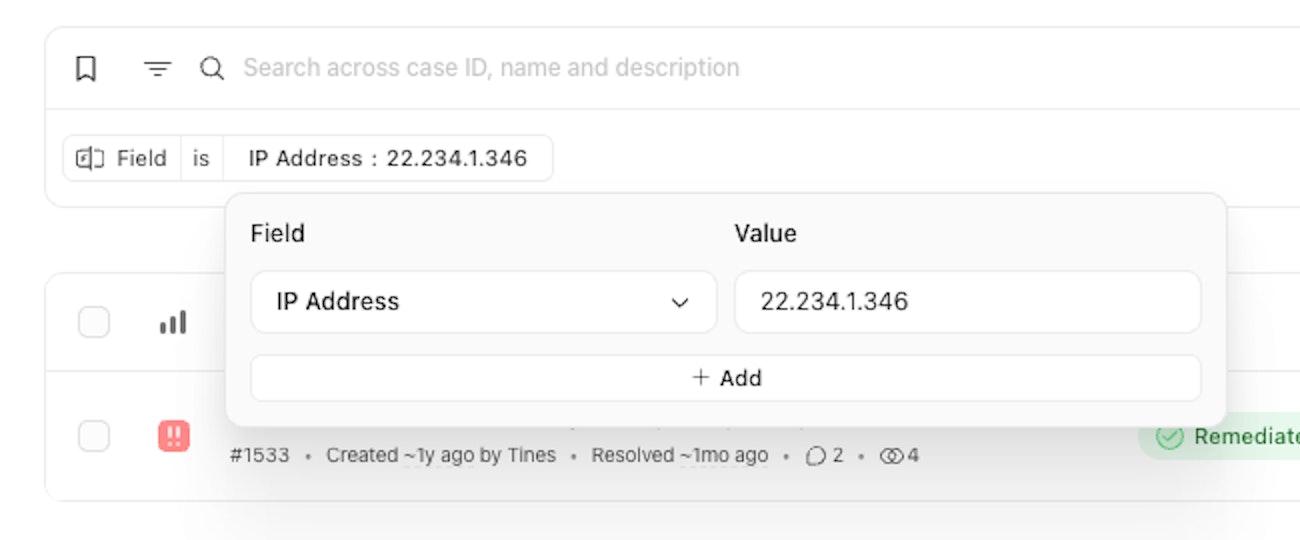Click the comments bubble icon showing 2
Viewport: 1300px width, 540px height.
coord(816,456)
